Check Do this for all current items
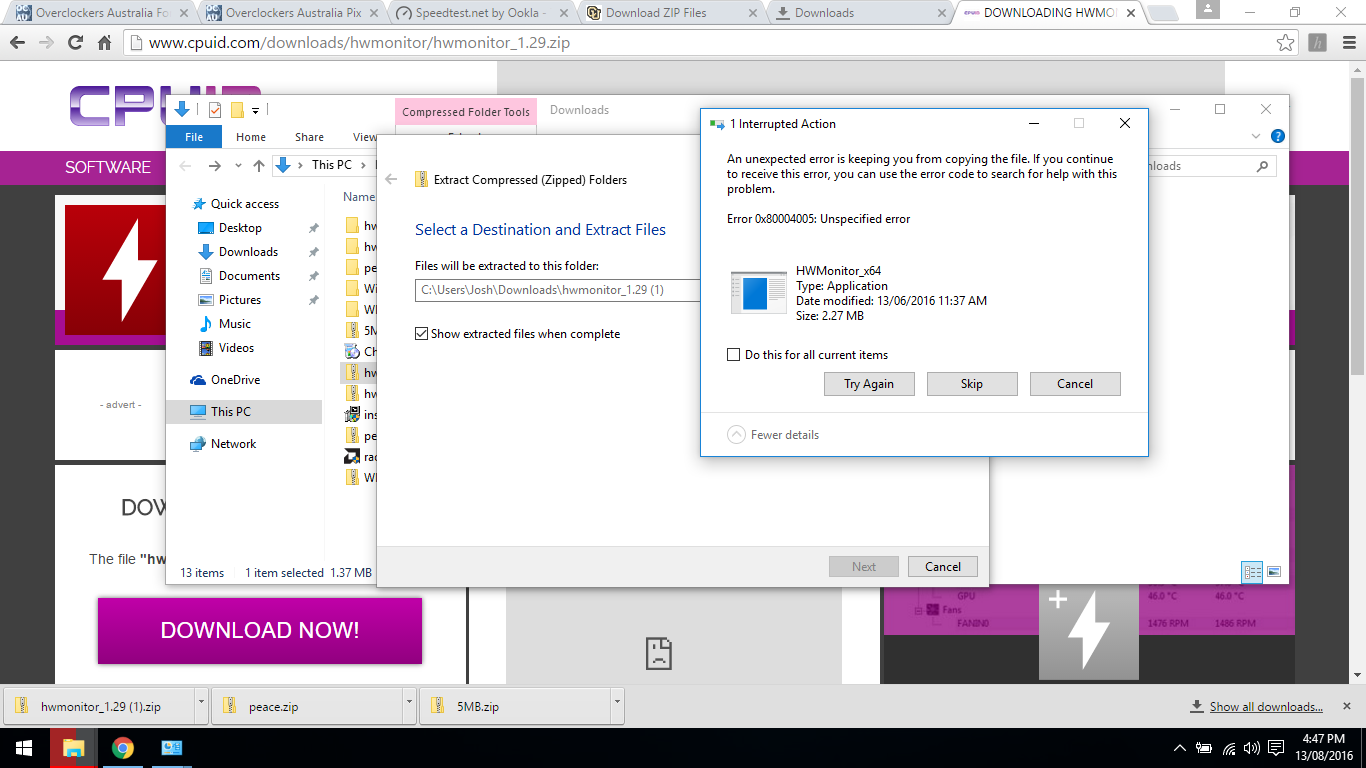The width and height of the screenshot is (1366, 768). click(733, 355)
